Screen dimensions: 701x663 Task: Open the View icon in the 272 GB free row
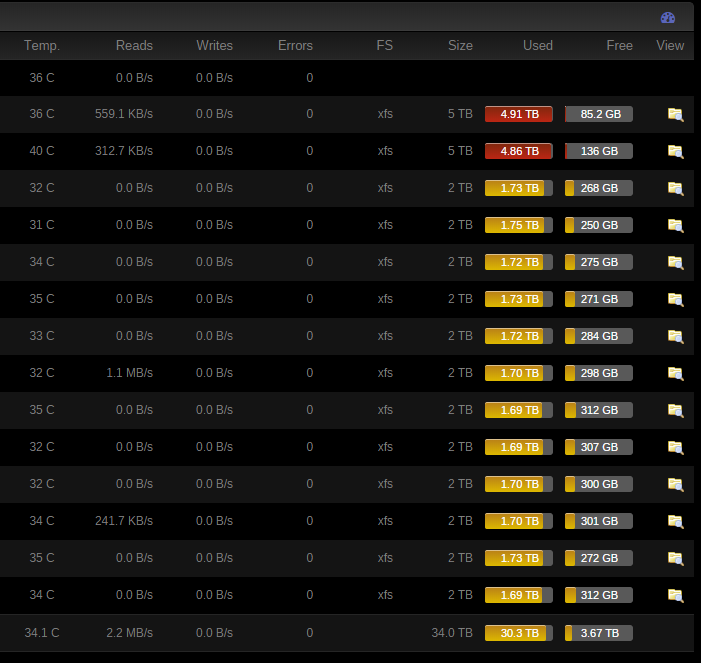[676, 558]
